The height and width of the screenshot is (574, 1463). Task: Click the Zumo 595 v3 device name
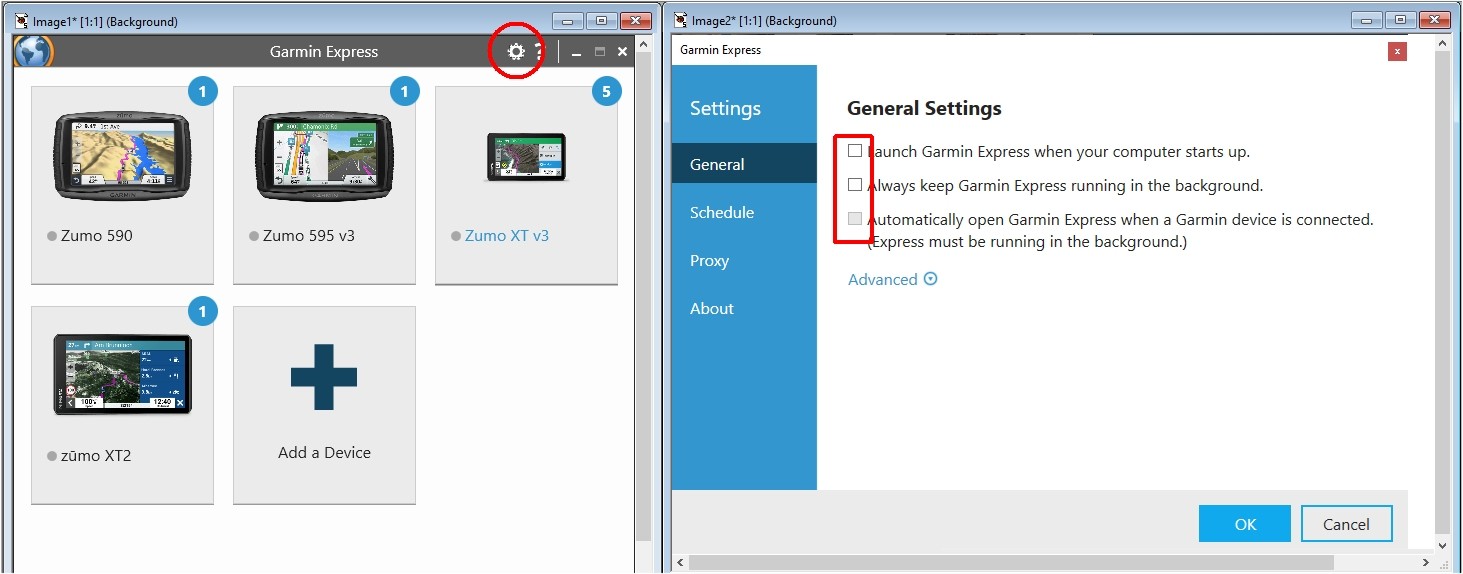pyautogui.click(x=309, y=236)
